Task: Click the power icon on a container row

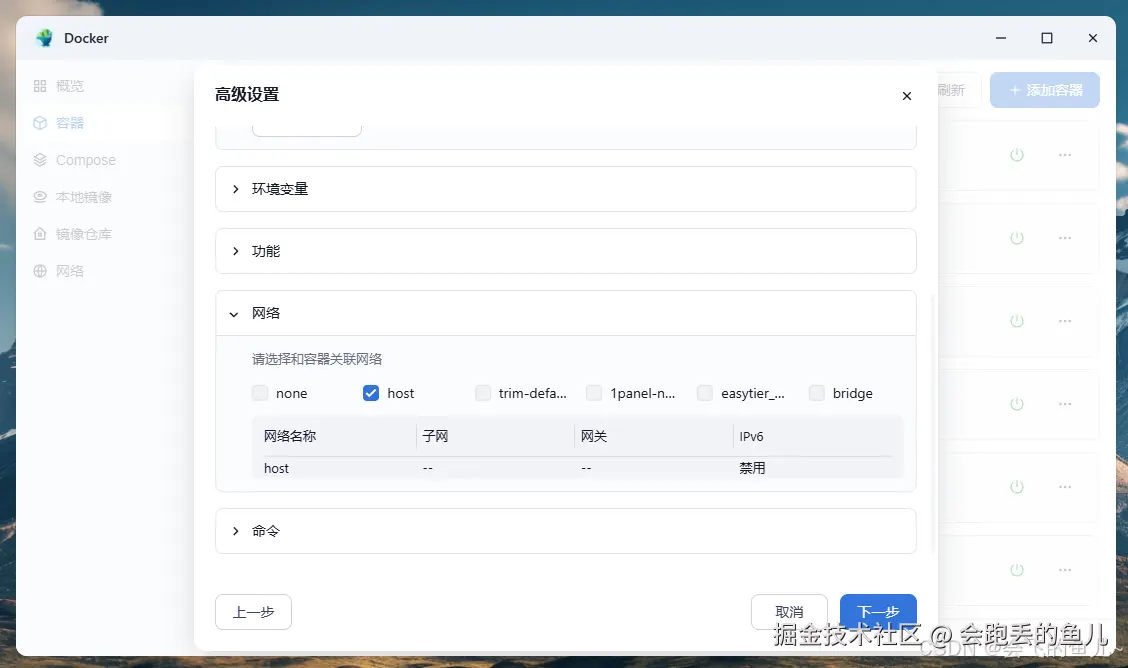Action: point(1016,155)
